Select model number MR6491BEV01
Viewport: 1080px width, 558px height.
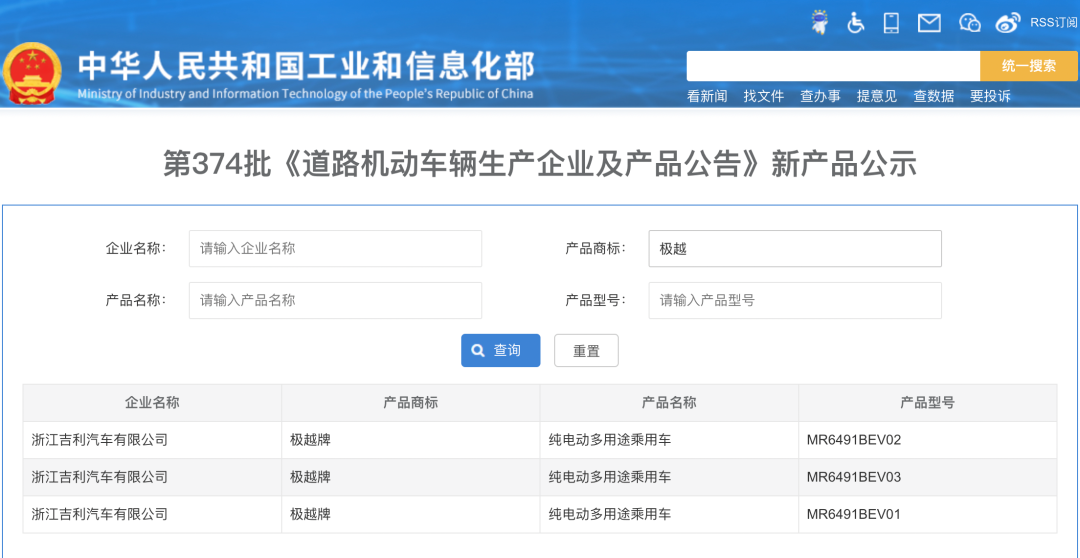853,514
